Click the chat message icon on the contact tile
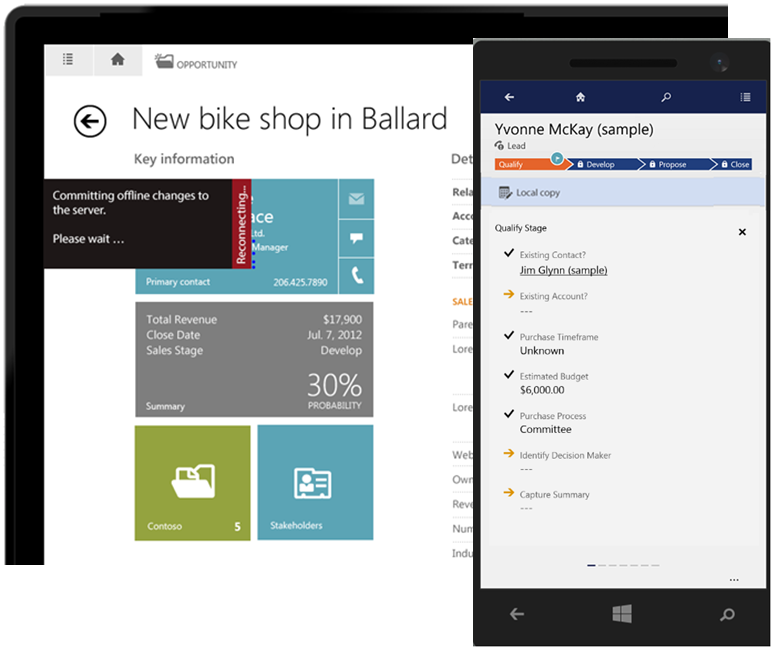 click(x=356, y=238)
